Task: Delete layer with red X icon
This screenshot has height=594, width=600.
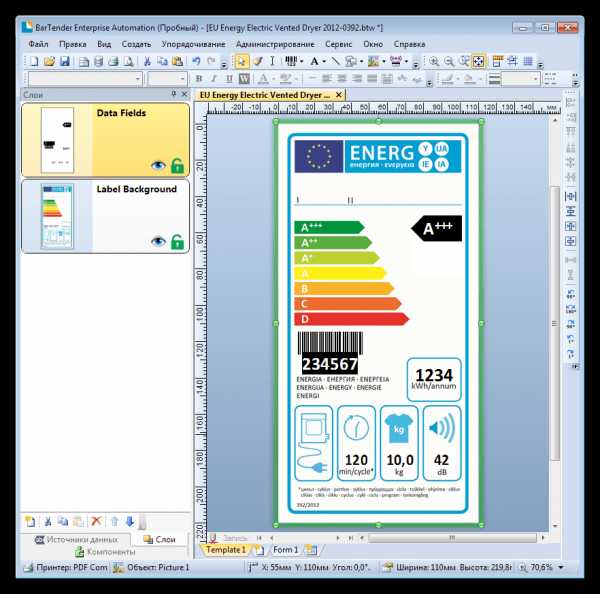Action: tap(96, 521)
